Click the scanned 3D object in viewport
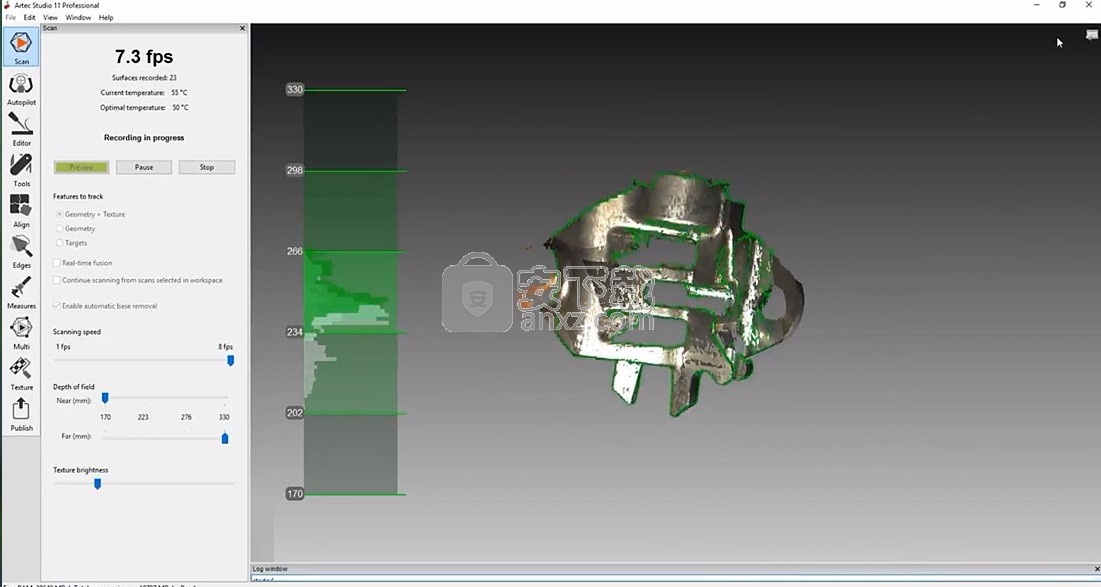This screenshot has width=1101, height=587. 674,295
